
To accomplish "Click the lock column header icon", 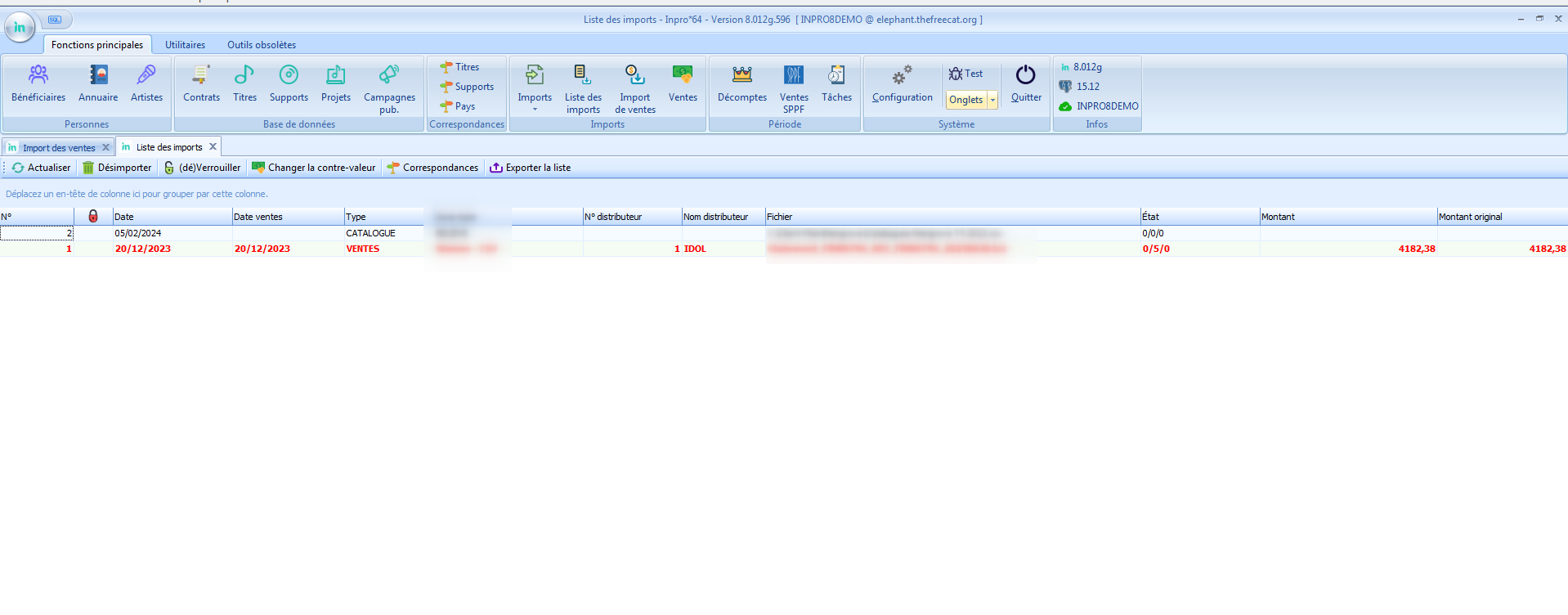I will pyautogui.click(x=93, y=217).
